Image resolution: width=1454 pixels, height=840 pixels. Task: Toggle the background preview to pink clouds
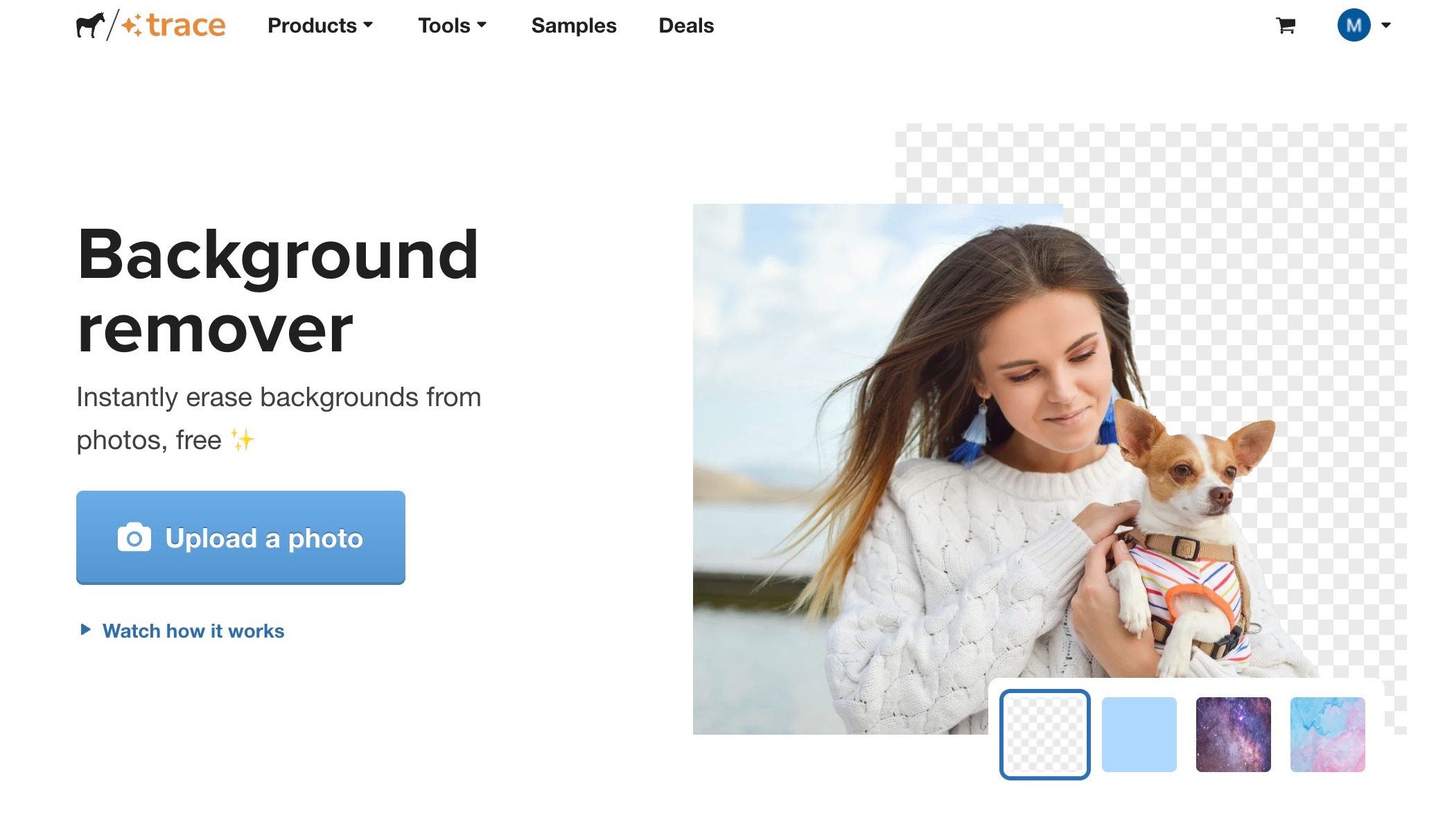click(1327, 735)
